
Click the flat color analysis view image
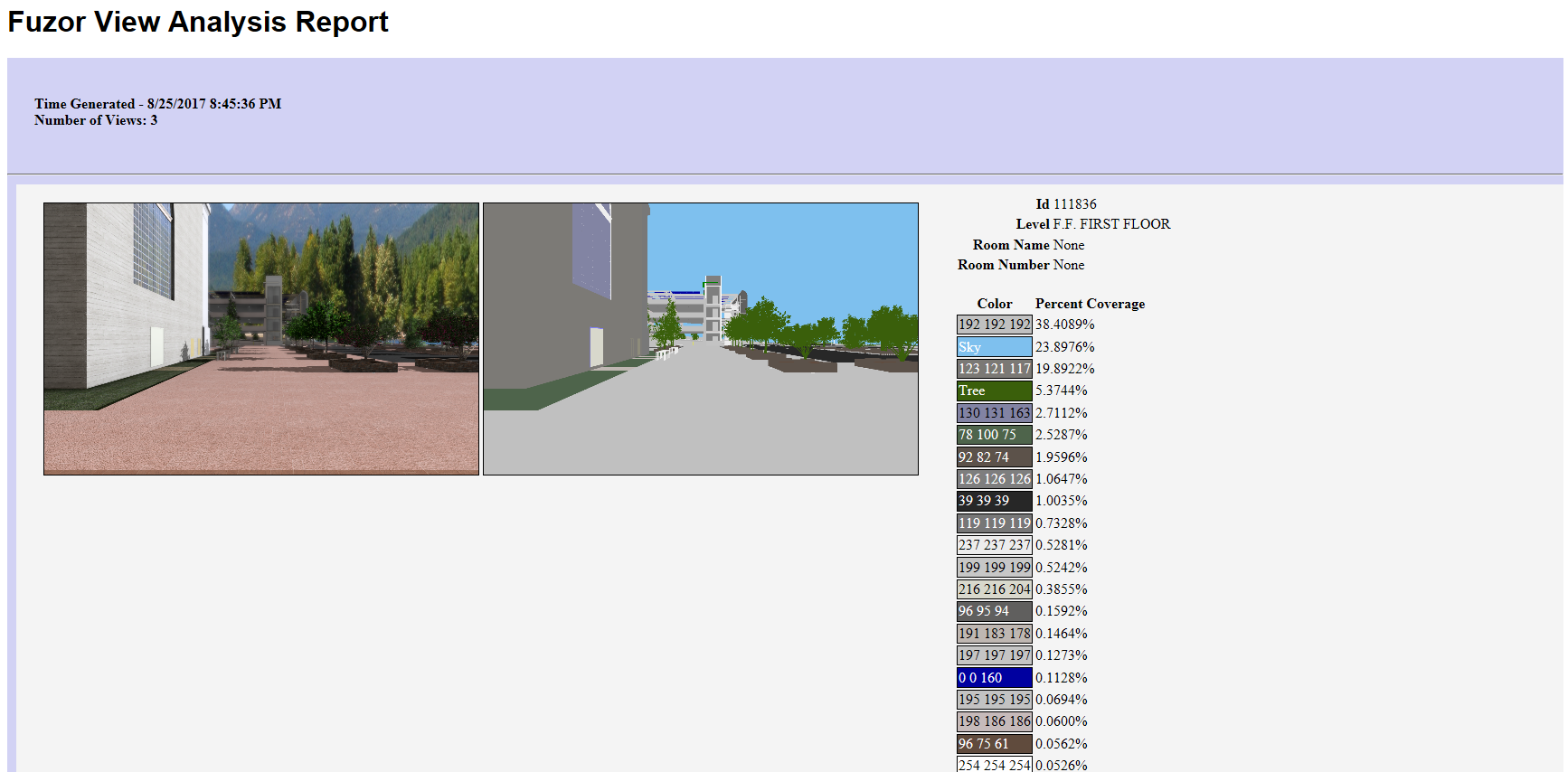[x=701, y=339]
